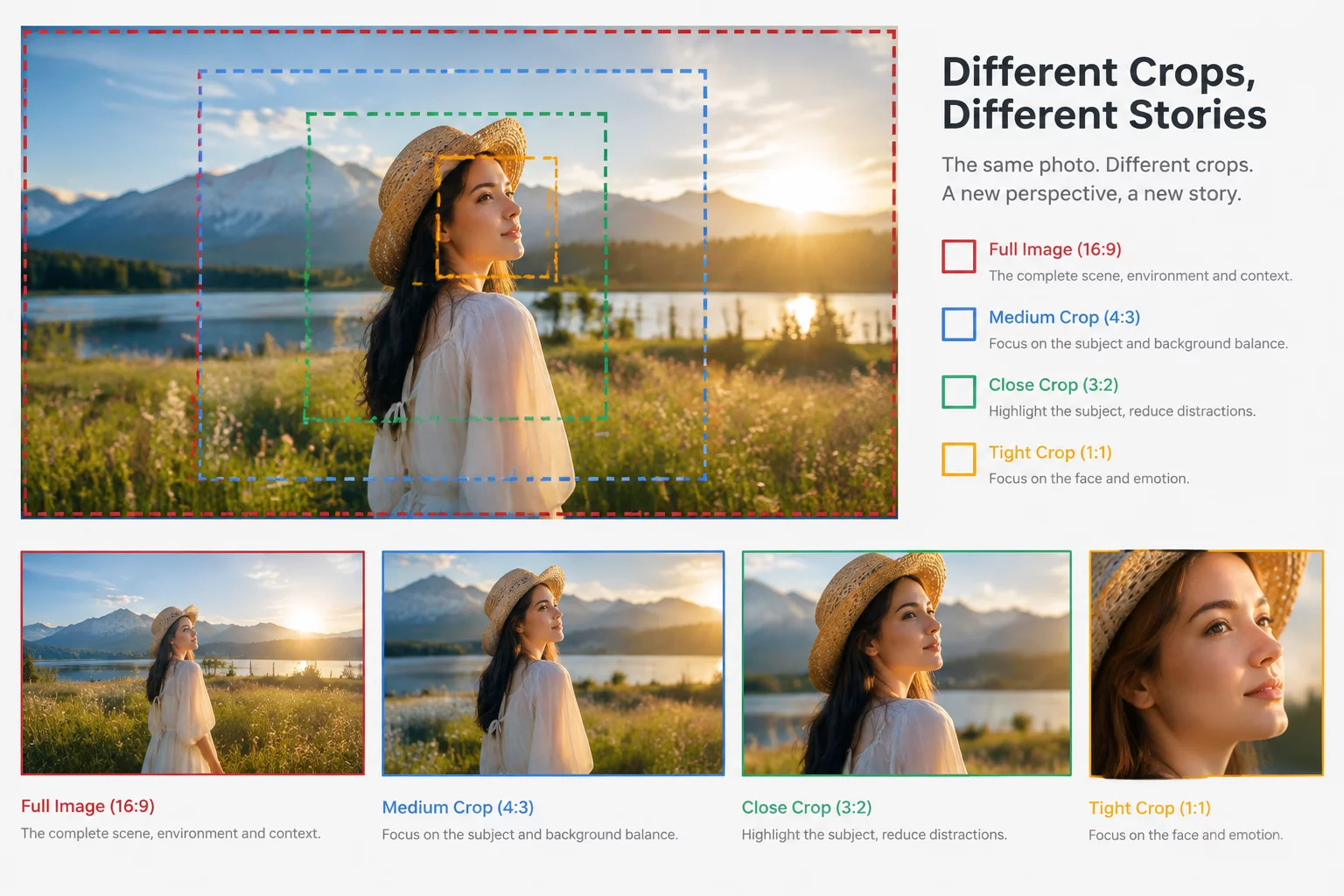Click the 'Different Crops, Different Stories' heading
Viewport: 1344px width, 896px height.
[1104, 93]
